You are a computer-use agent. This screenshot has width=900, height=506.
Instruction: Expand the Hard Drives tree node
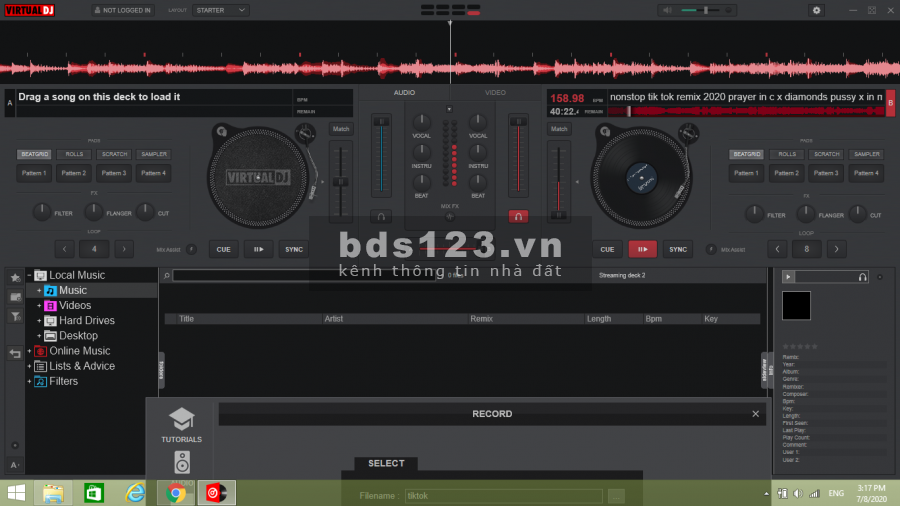click(39, 321)
